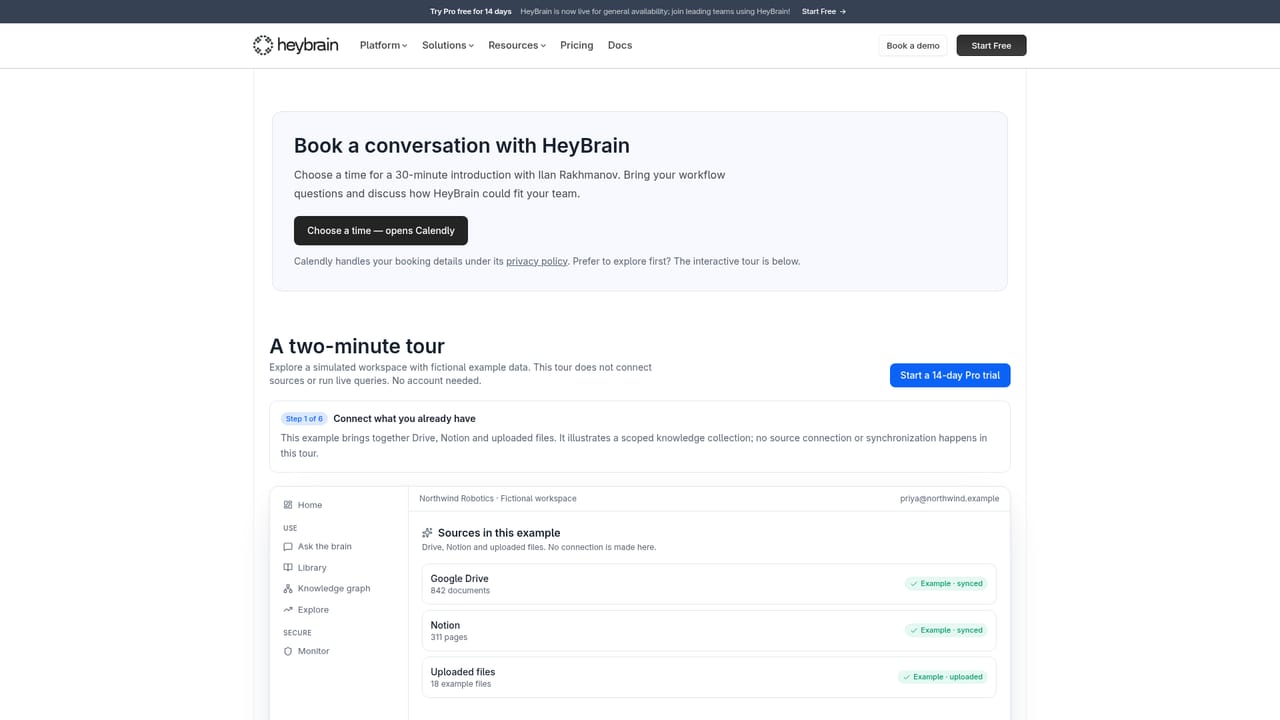
Task: Select the Explore trend icon
Action: [288, 610]
